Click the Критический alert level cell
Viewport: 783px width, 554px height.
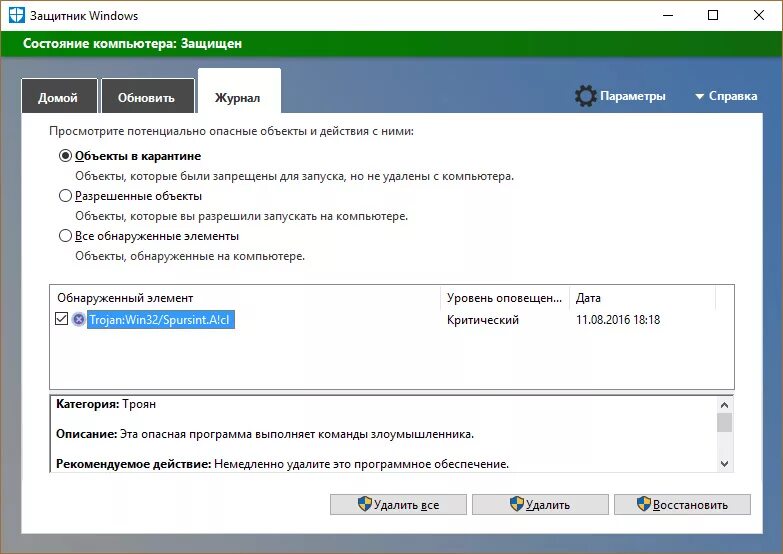pyautogui.click(x=482, y=320)
